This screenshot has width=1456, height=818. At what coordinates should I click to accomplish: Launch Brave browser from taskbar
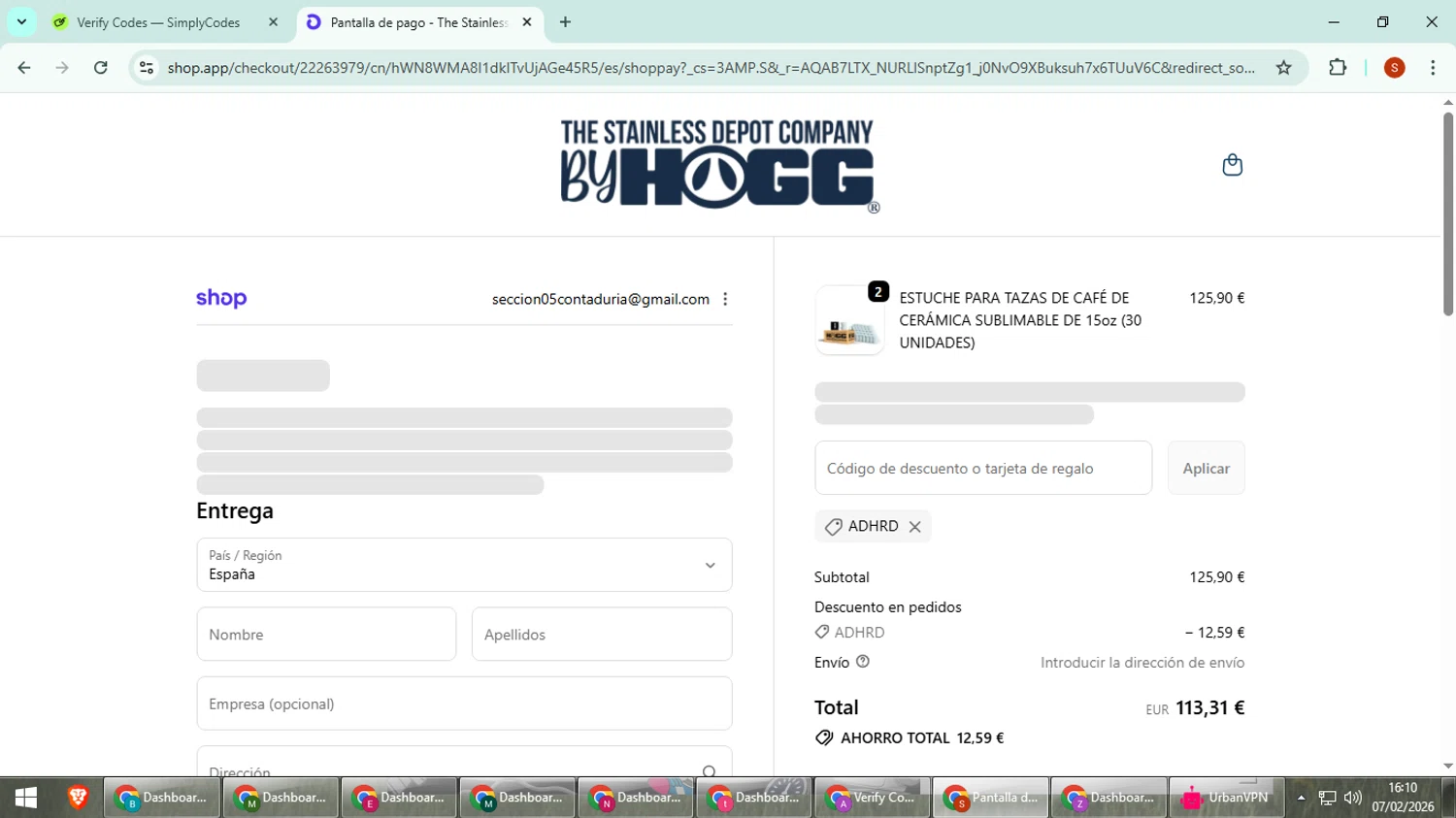(78, 798)
